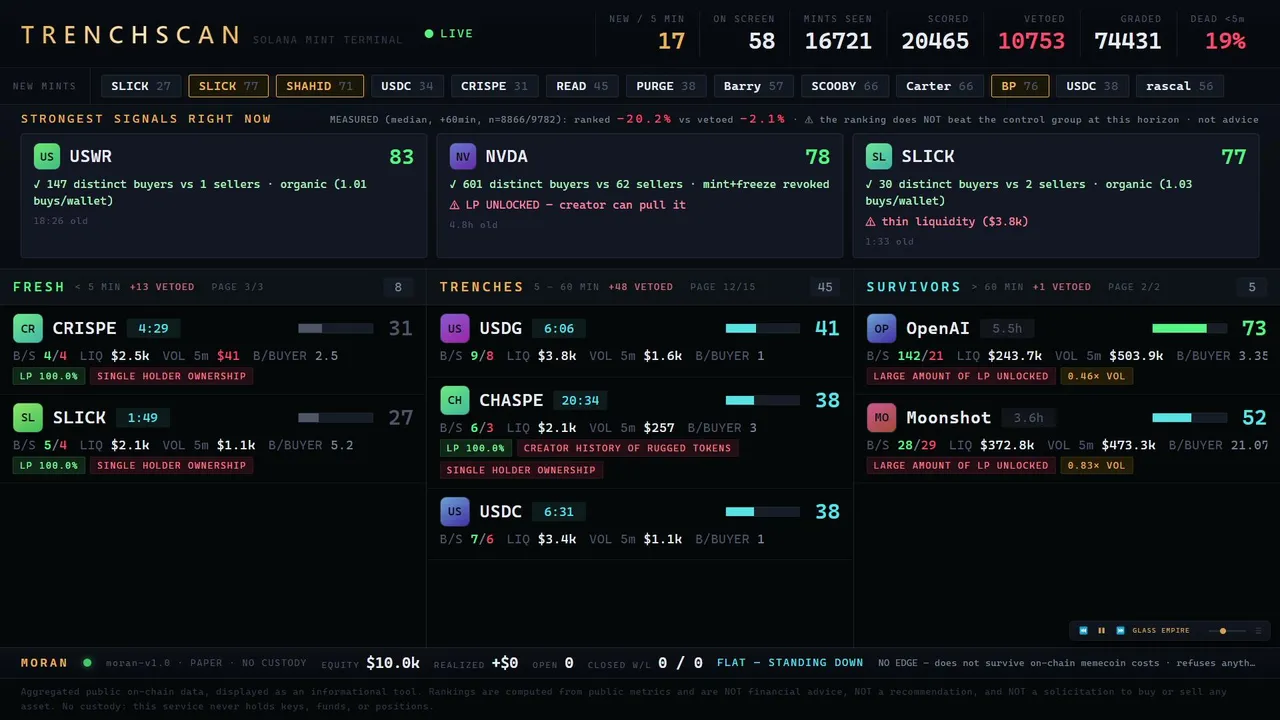Click the Moonshot score bar

click(1189, 417)
